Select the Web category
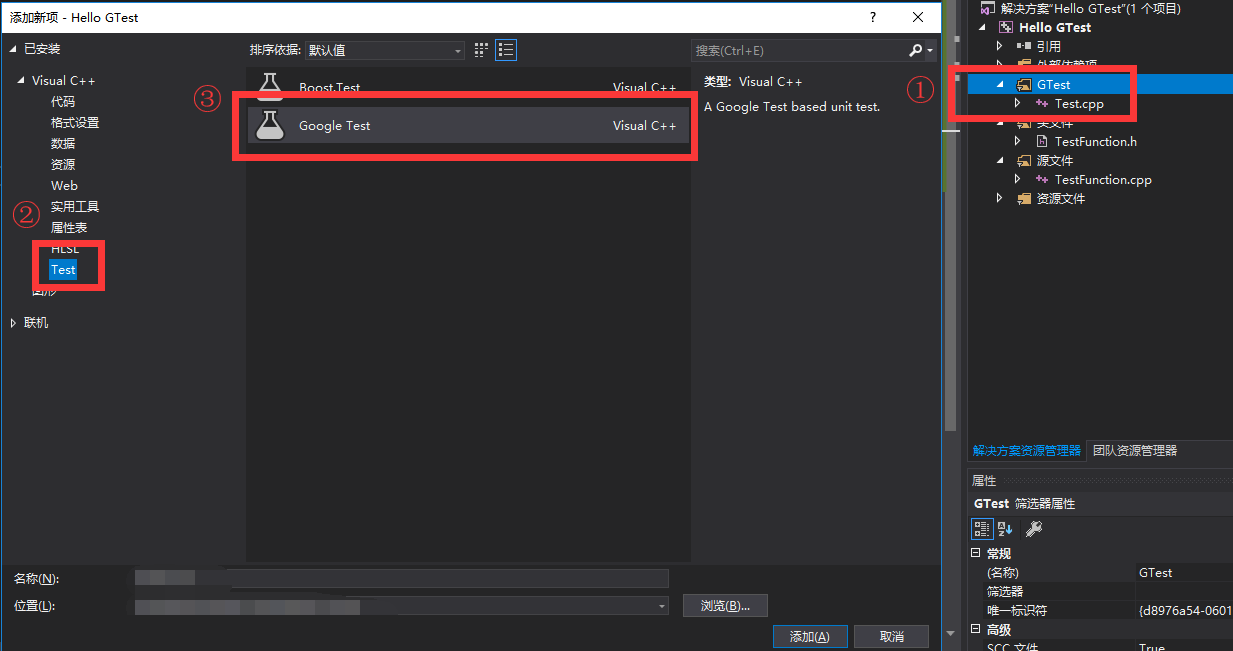Screen dimensions: 1233x651 tap(64, 185)
